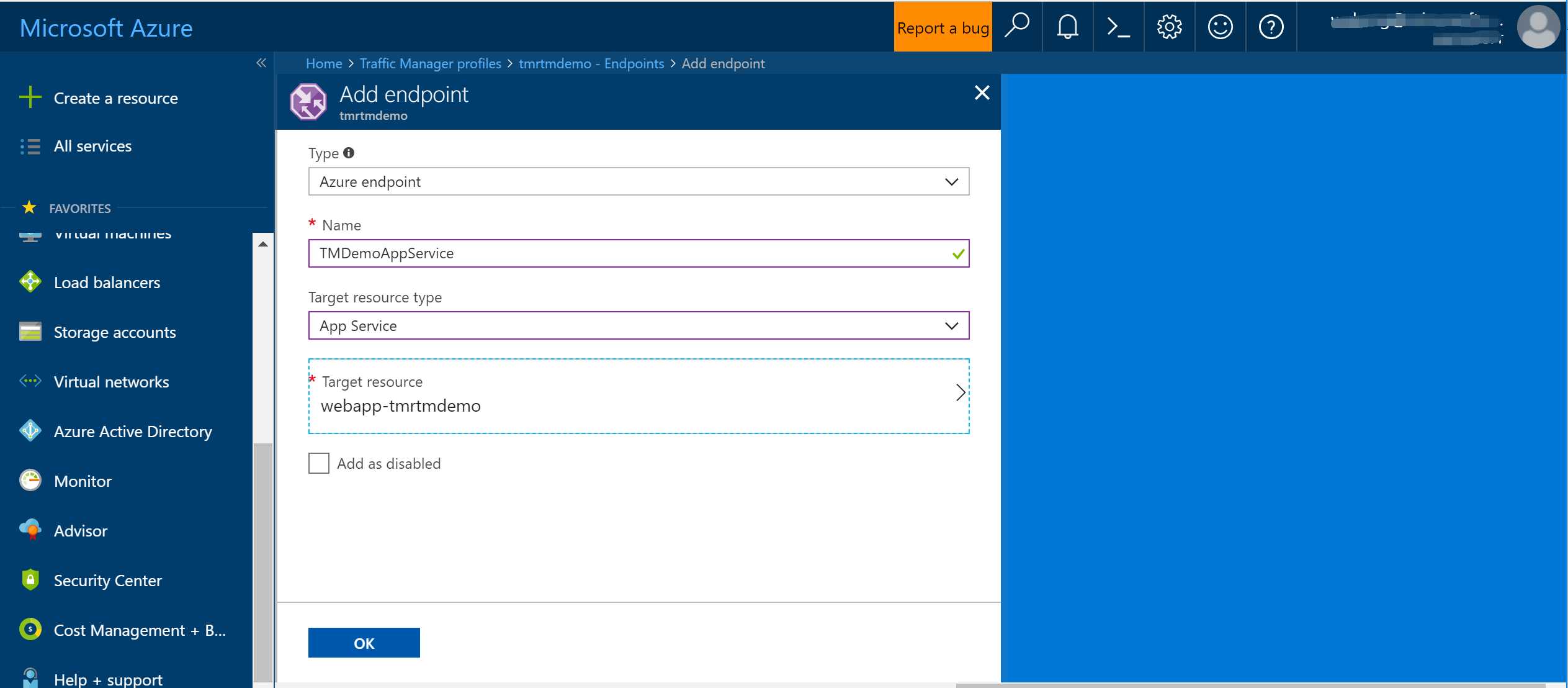Scroll down the sidebar panel
Screen dimensions: 1568x688
coord(263,683)
